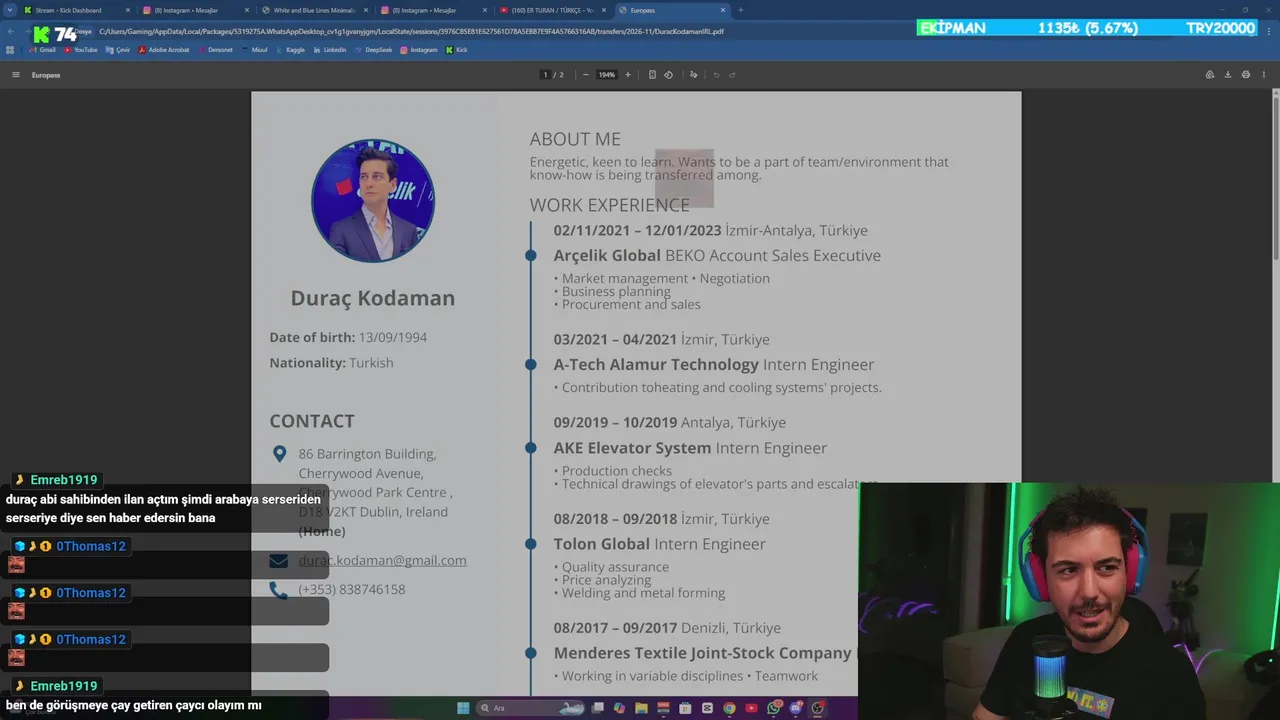Click Arçelik Global BEKO Account Sales Executive
This screenshot has height=720, width=1280.
point(717,256)
